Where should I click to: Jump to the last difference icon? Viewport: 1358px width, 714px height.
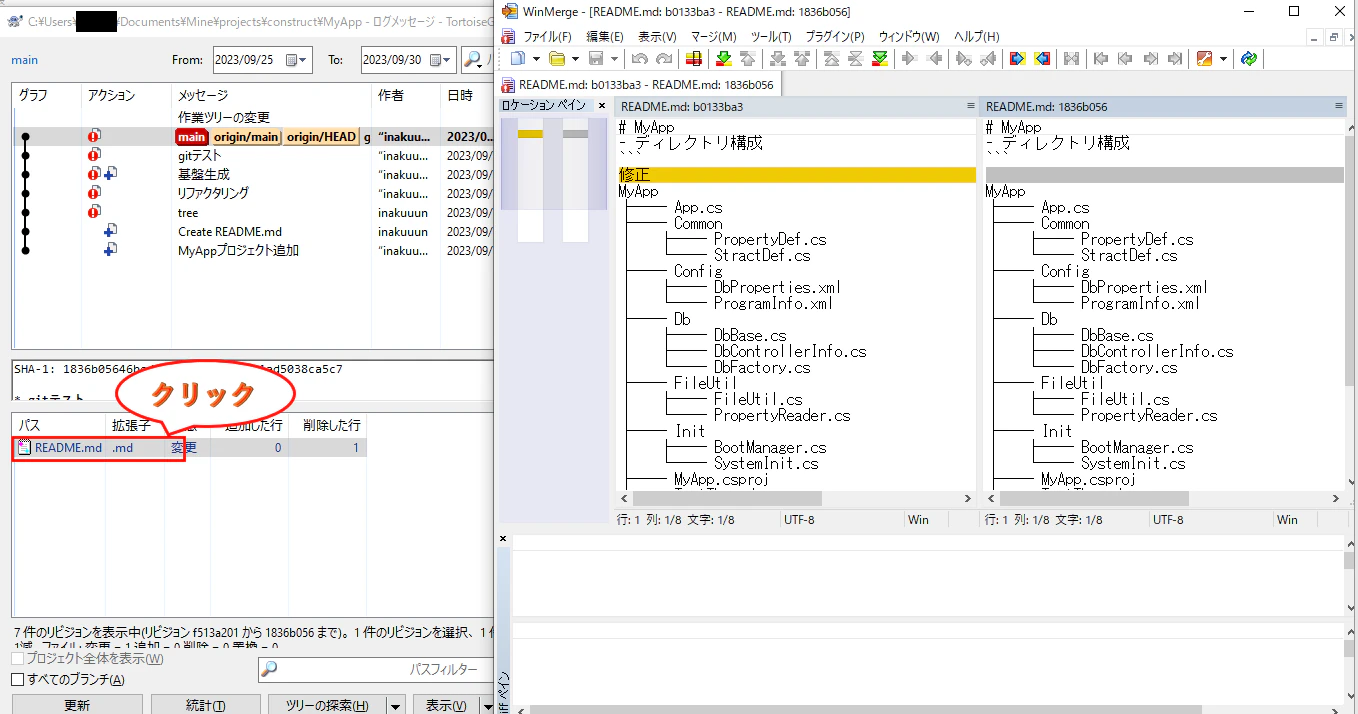880,59
